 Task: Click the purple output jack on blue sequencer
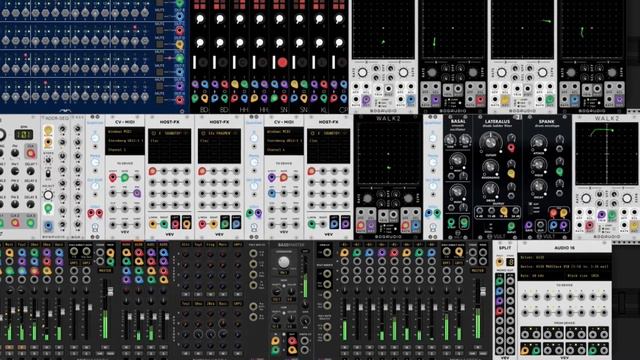180,86
